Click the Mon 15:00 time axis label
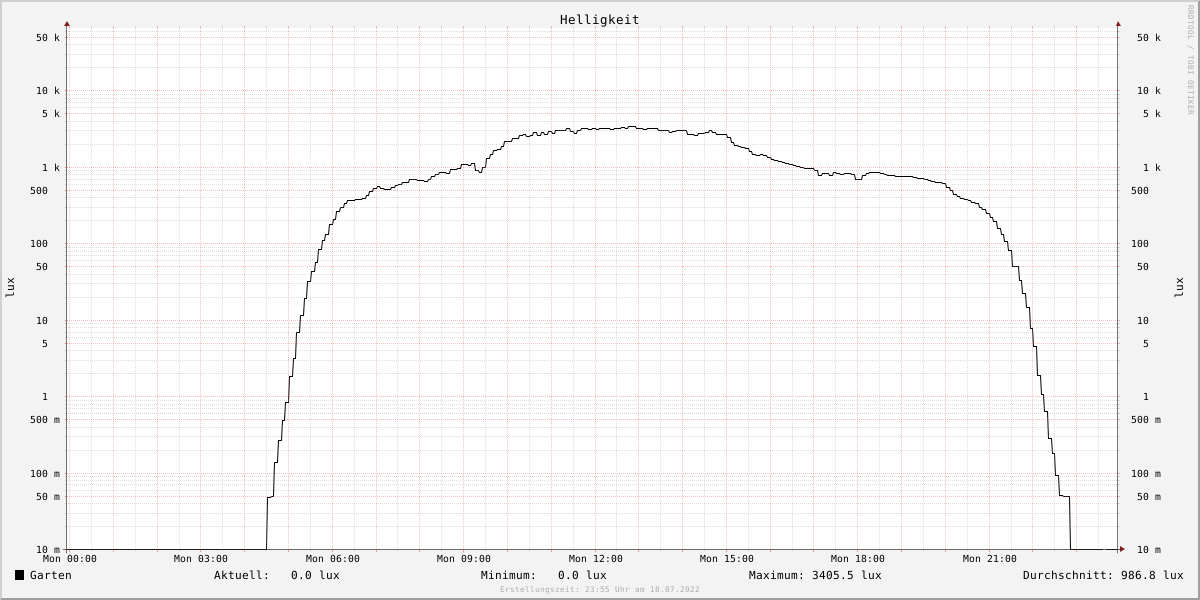The image size is (1200, 600). [727, 559]
